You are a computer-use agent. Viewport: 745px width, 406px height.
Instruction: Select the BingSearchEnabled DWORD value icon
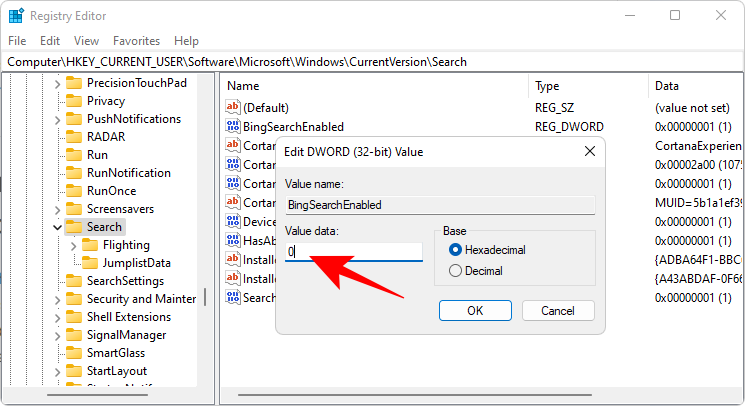click(x=234, y=127)
